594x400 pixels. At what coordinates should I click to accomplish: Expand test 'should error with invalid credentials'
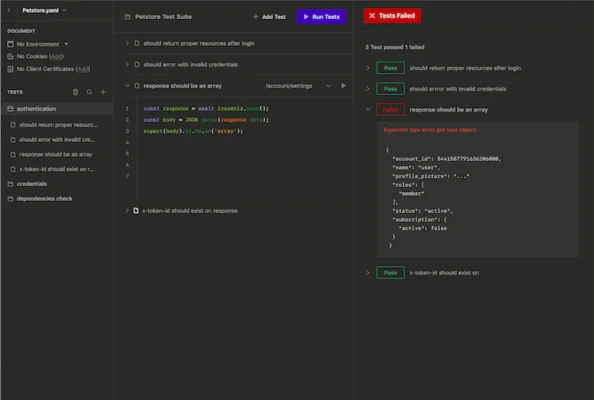(x=127, y=64)
